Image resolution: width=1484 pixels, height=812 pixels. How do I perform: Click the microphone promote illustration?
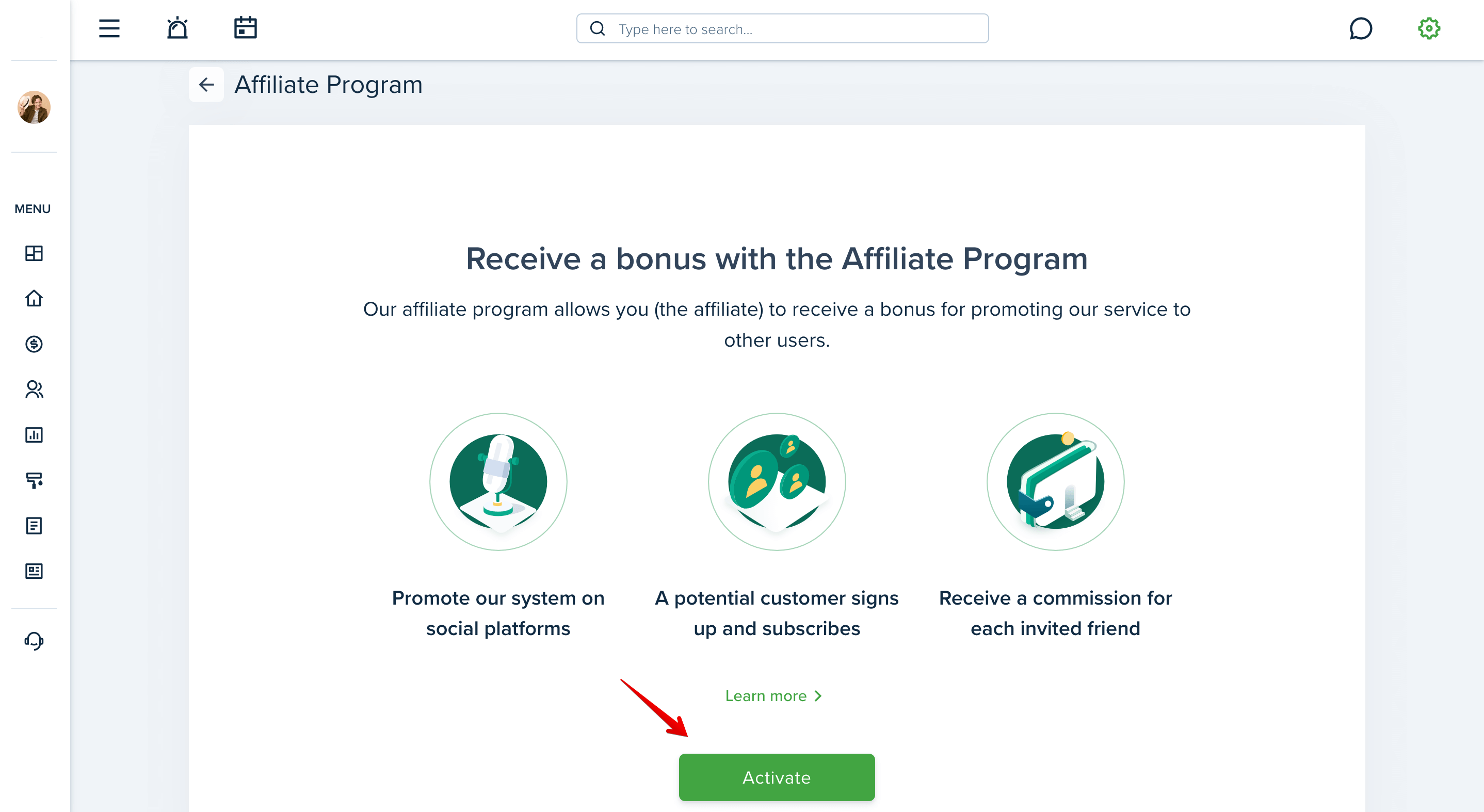point(498,481)
